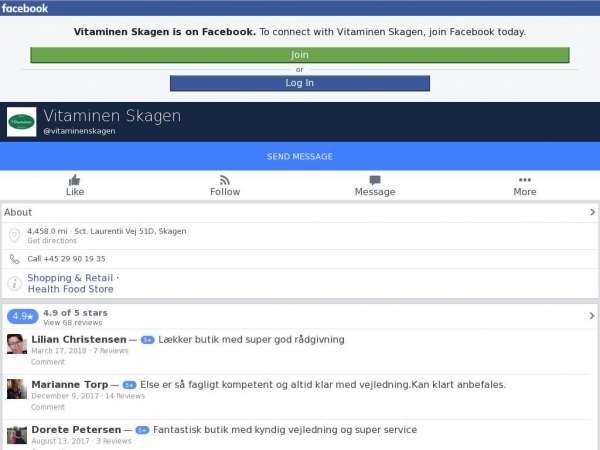Click the More label

pos(525,192)
